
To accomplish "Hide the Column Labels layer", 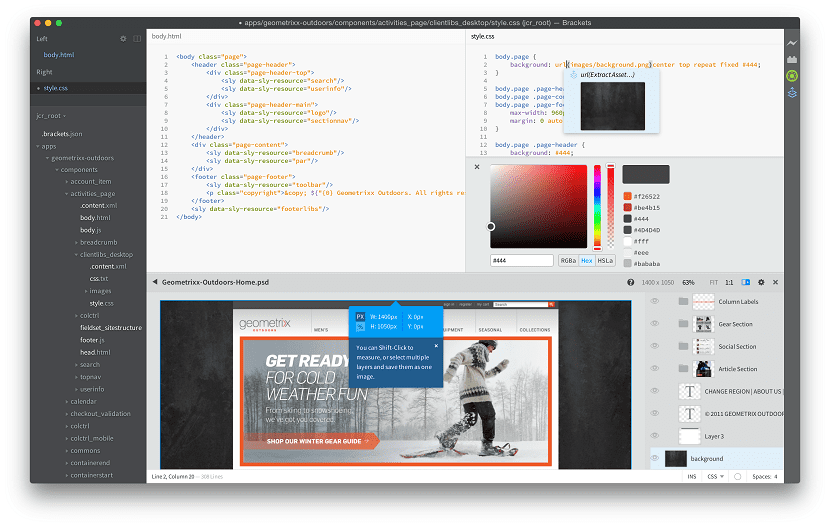I will [655, 301].
